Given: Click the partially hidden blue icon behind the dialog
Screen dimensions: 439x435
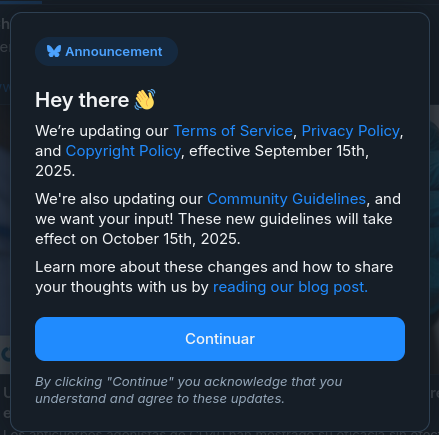Looking at the screenshot, I should (5, 354).
